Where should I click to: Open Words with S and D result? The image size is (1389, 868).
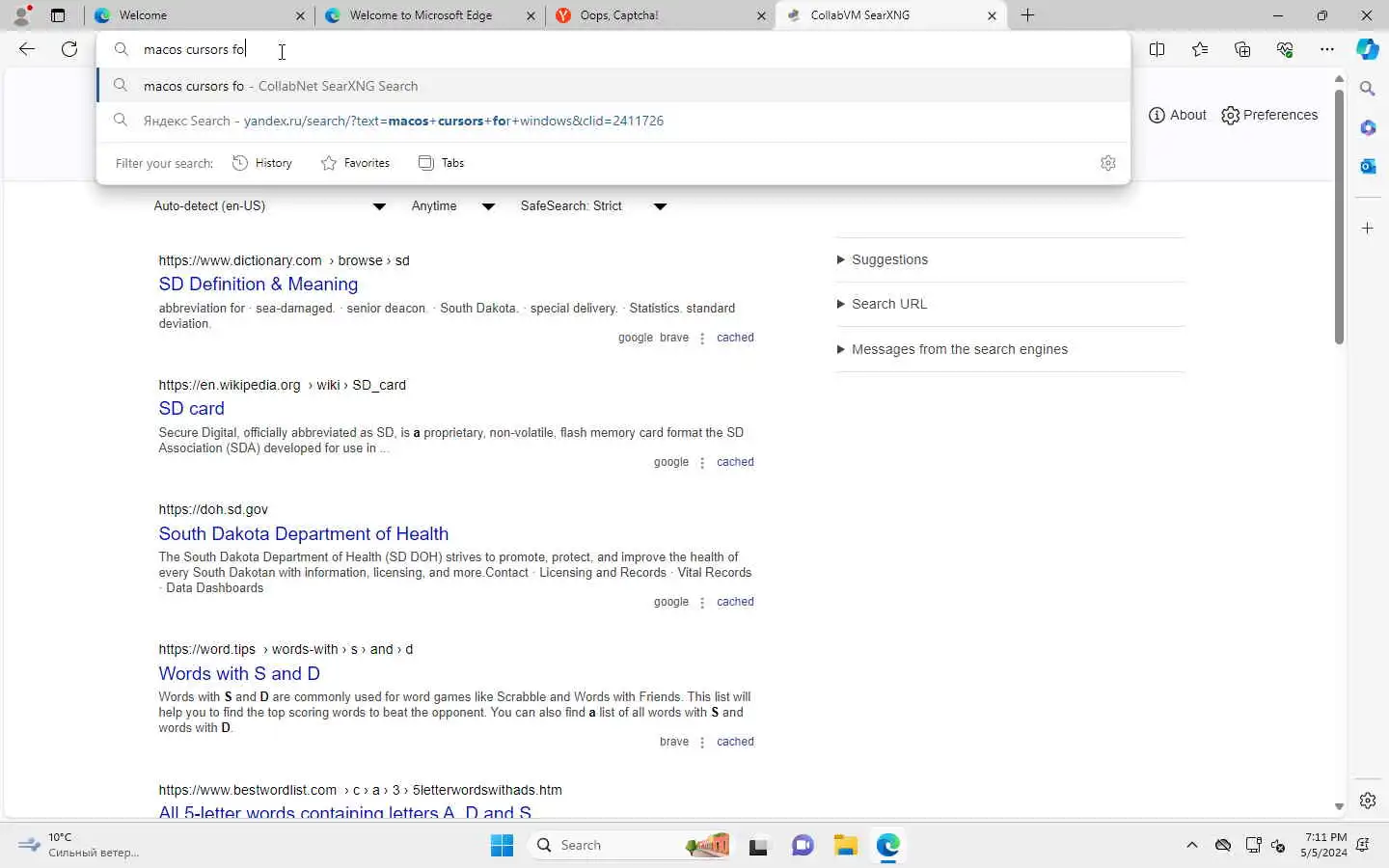239,674
